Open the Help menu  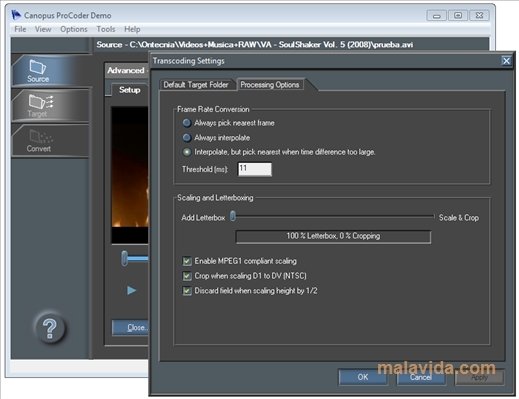132,29
